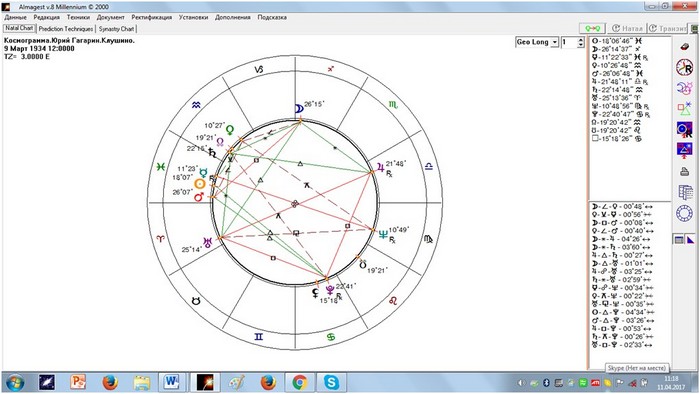Select aspect row with orb 00°08'
The height and width of the screenshot is (394, 700).
point(622,223)
